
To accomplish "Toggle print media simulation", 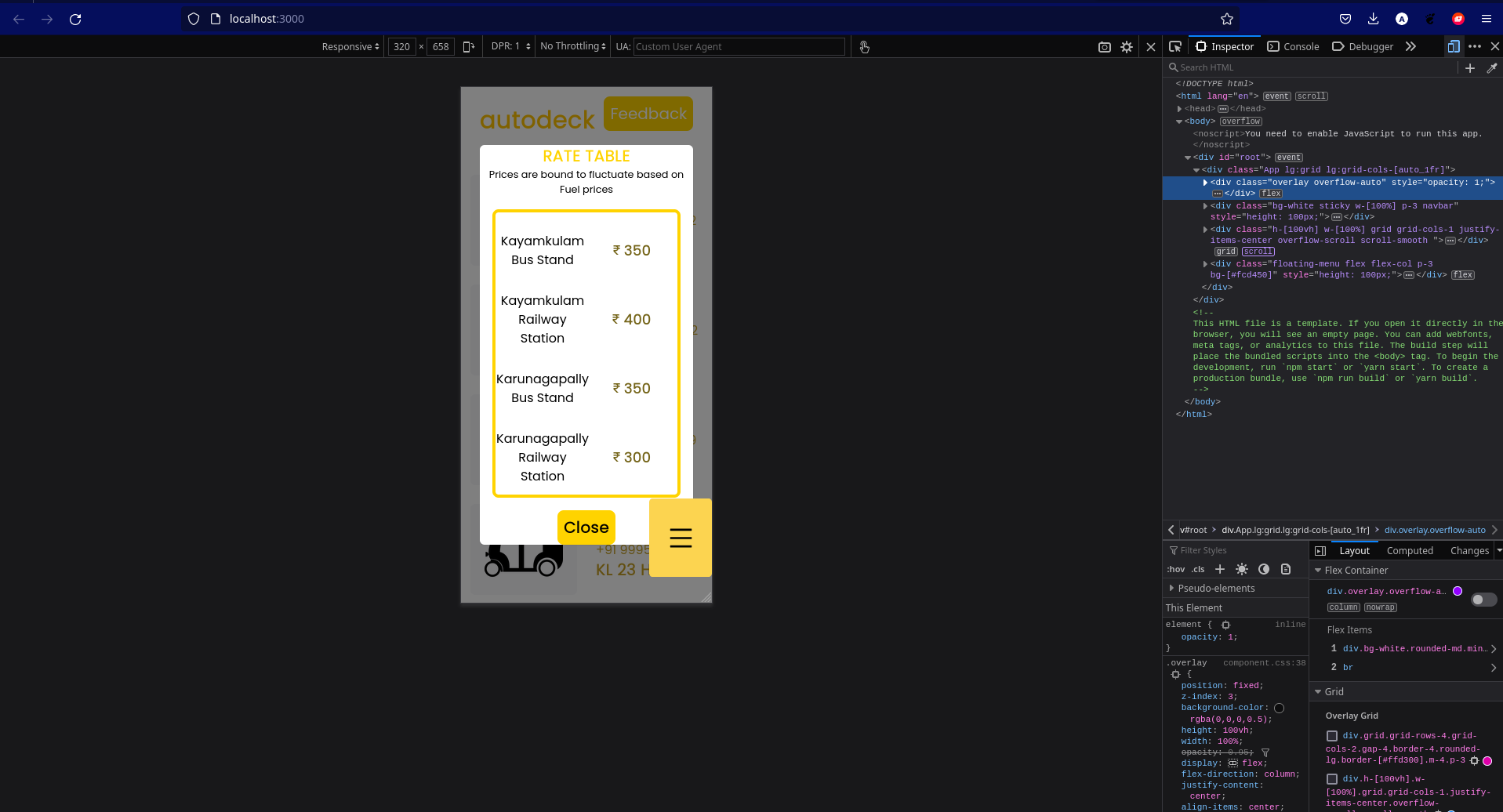I will 1285,569.
